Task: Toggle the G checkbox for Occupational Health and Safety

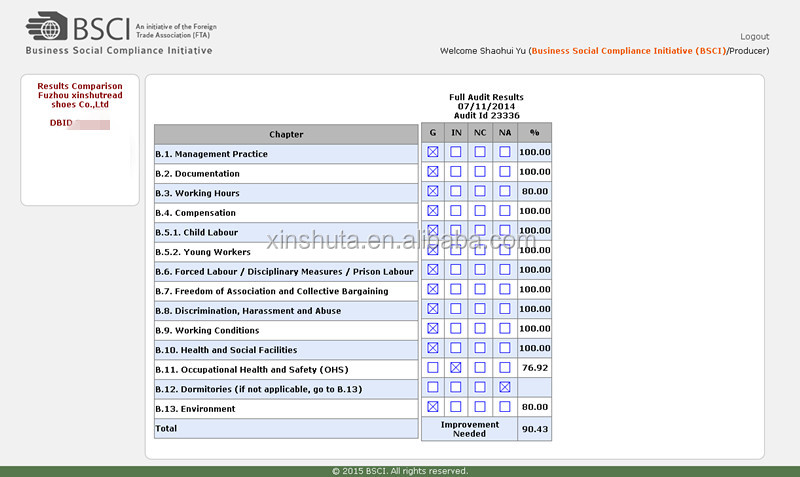Action: (x=433, y=367)
